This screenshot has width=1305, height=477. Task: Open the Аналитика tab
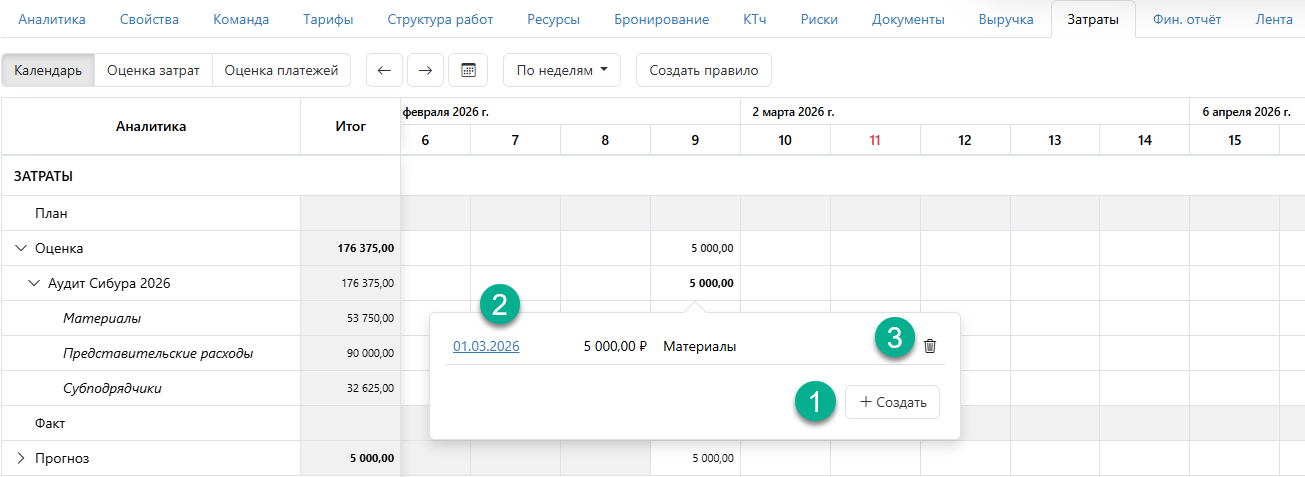tap(52, 19)
